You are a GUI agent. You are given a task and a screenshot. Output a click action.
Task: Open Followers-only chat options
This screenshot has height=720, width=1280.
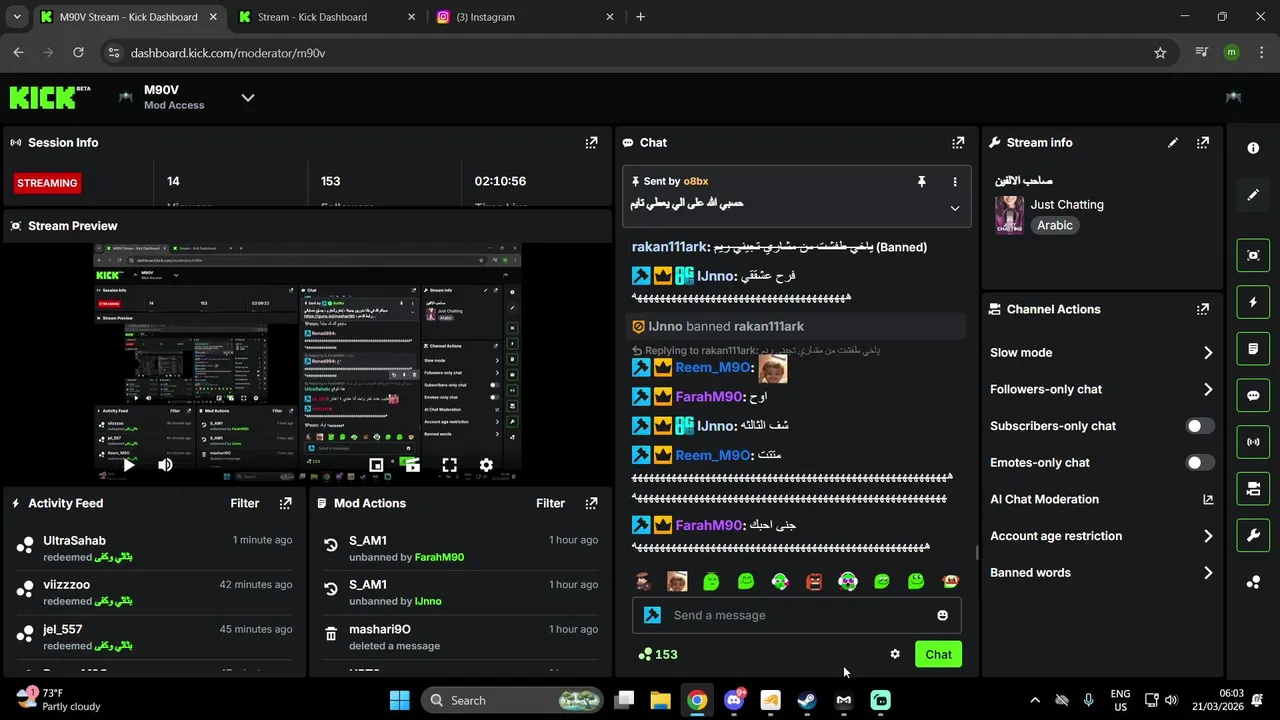pos(1102,389)
